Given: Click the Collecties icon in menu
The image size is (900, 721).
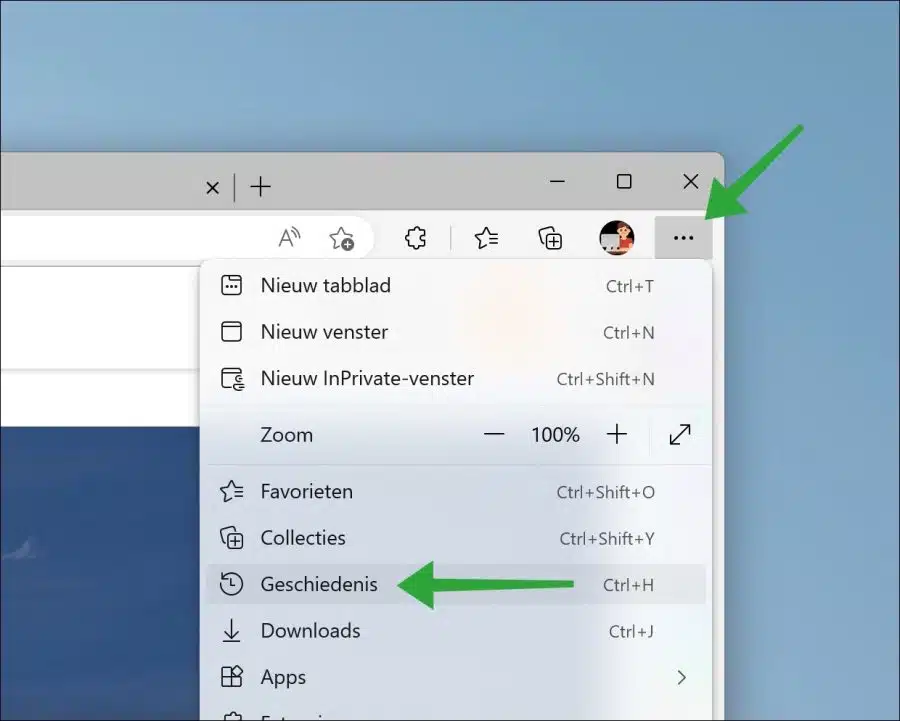Looking at the screenshot, I should pyautogui.click(x=232, y=538).
